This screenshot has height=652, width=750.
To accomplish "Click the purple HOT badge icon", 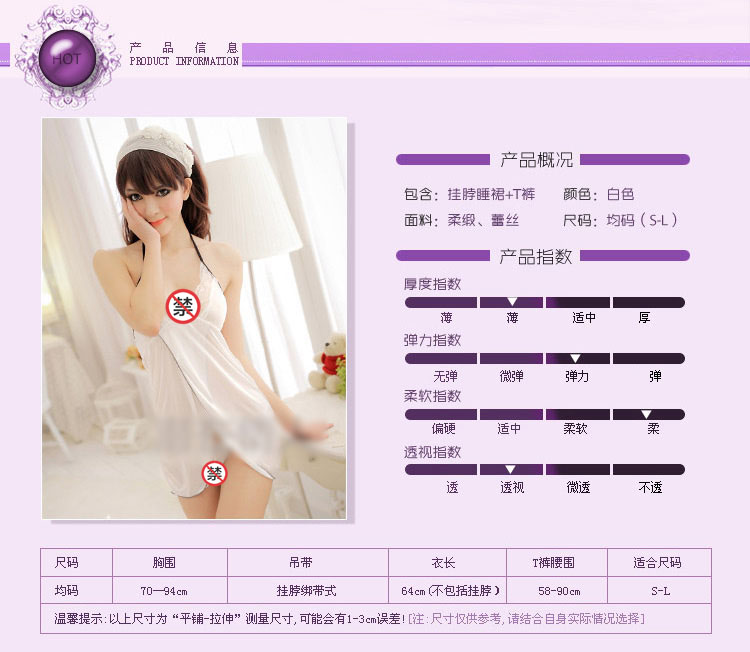I will coord(66,57).
